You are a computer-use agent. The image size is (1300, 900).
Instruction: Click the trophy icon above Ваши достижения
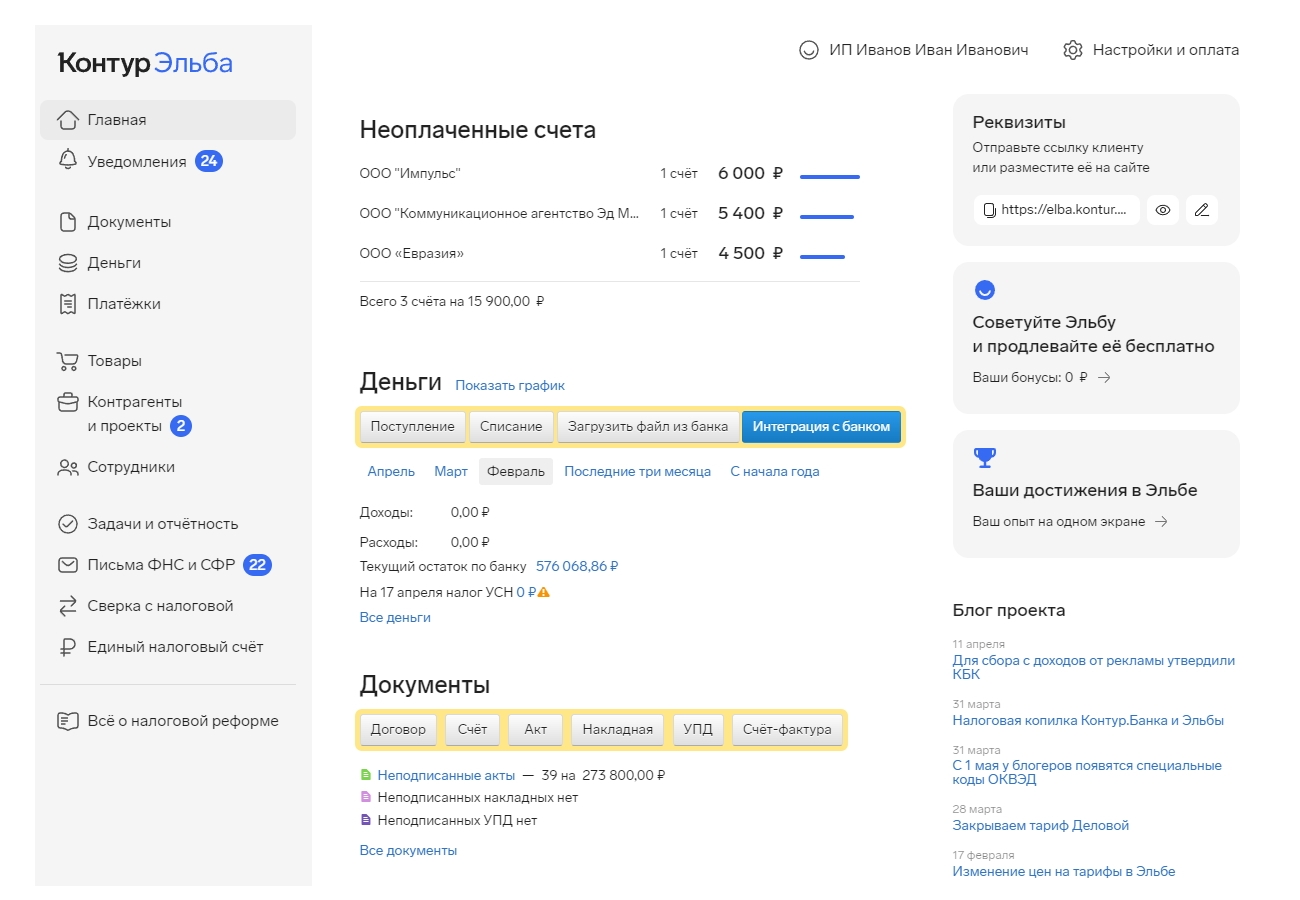pos(985,458)
